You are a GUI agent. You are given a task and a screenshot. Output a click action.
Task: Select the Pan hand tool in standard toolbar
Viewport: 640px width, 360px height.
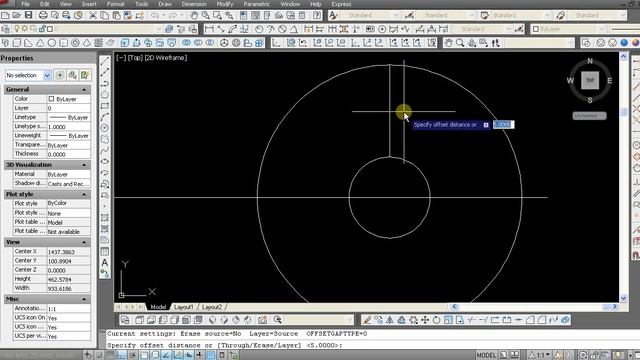[194, 16]
